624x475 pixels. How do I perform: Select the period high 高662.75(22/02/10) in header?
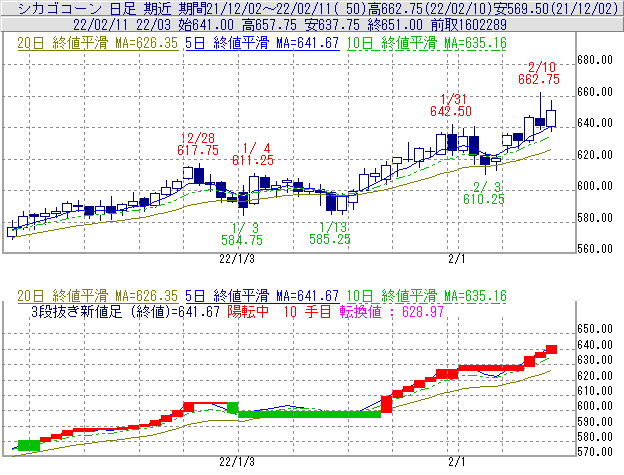(429, 9)
